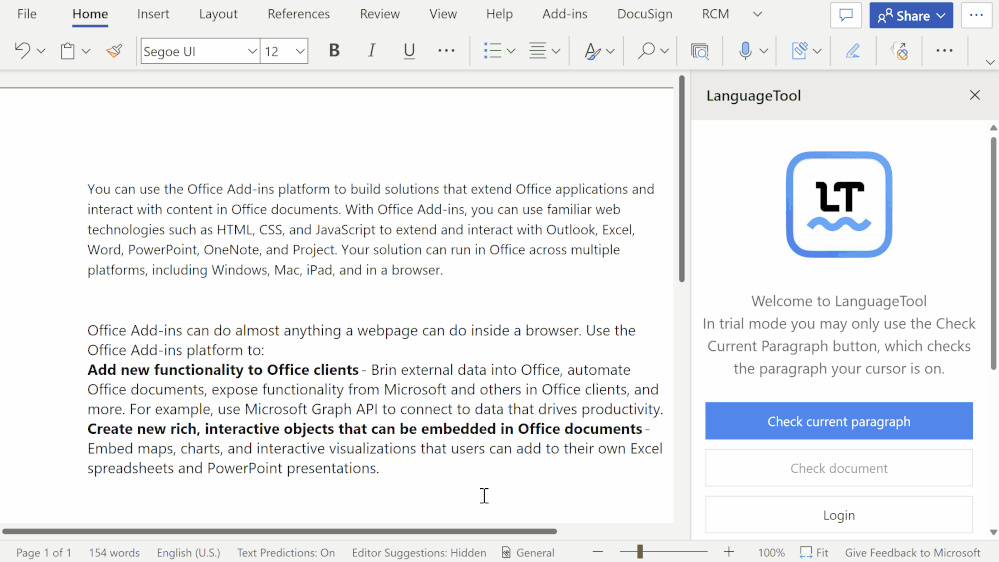Click the zoom out minus icon
Image resolution: width=999 pixels, height=562 pixels.
pos(598,552)
